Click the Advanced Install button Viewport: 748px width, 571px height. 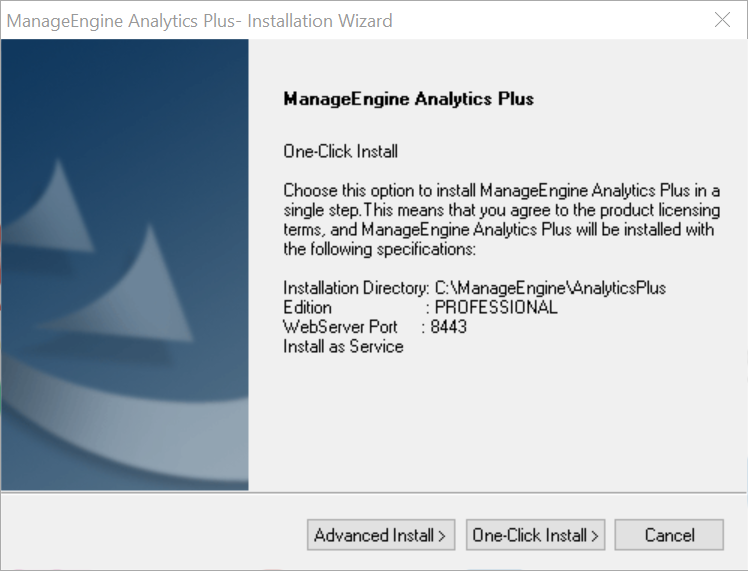pyautogui.click(x=381, y=535)
